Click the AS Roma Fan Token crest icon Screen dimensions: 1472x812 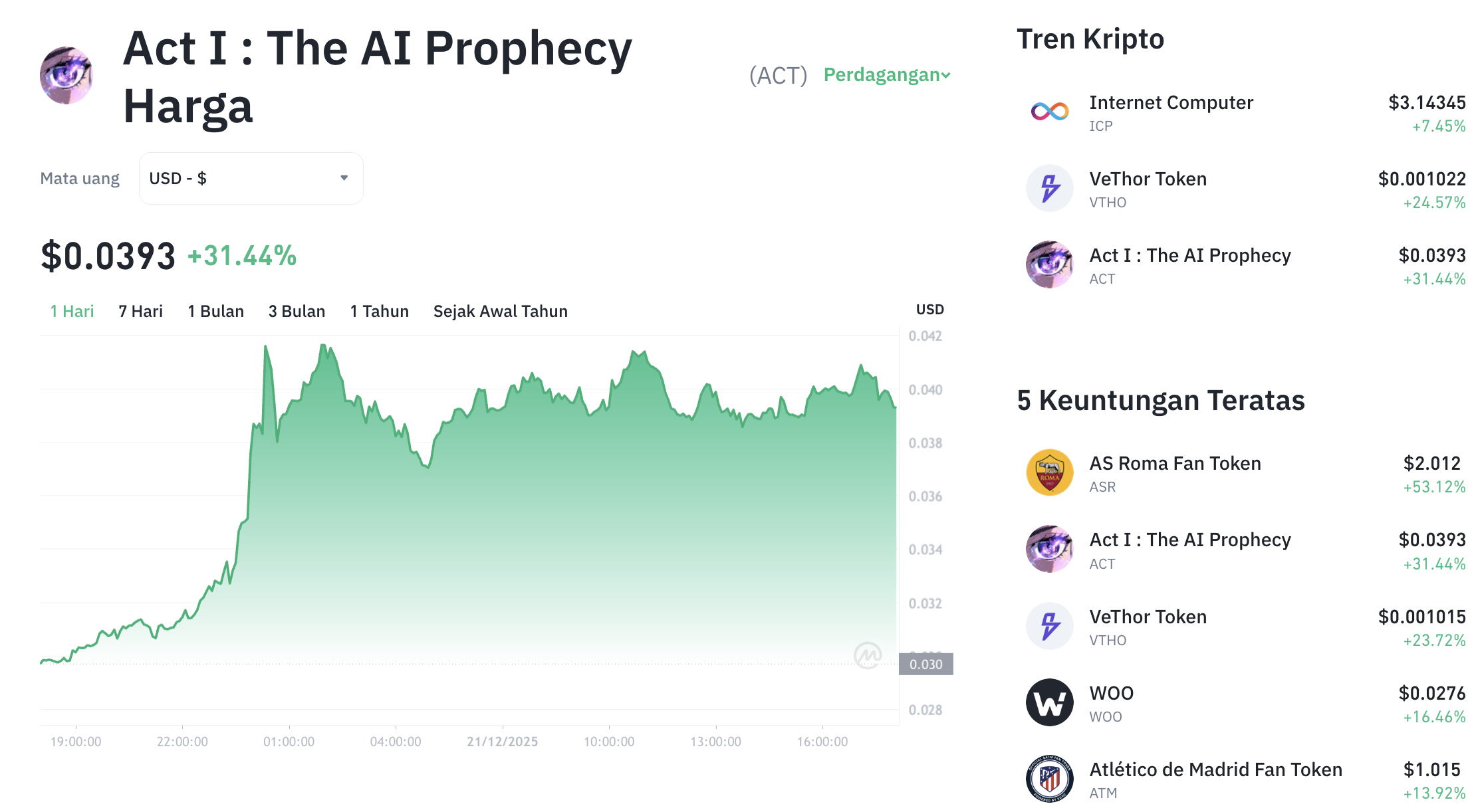click(1052, 472)
